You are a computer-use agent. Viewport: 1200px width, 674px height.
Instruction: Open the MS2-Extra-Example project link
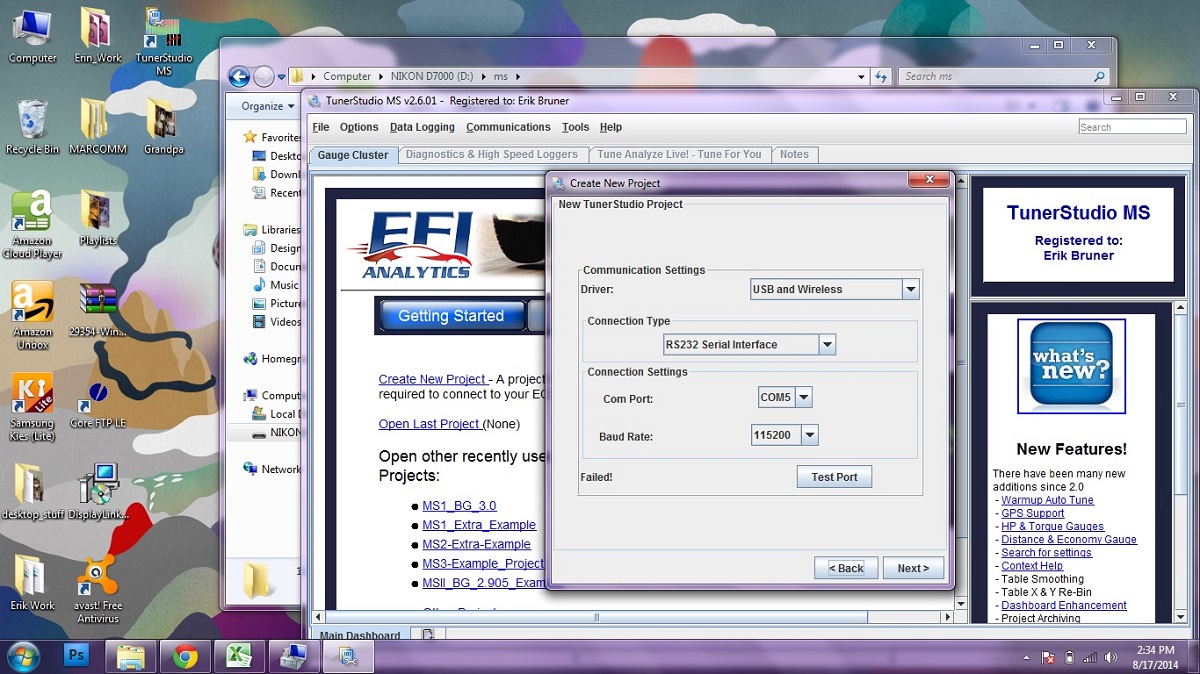pos(476,544)
